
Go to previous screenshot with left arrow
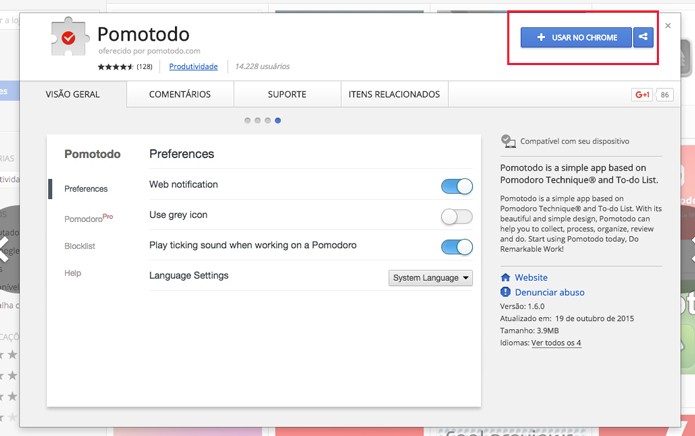click(x=4, y=249)
